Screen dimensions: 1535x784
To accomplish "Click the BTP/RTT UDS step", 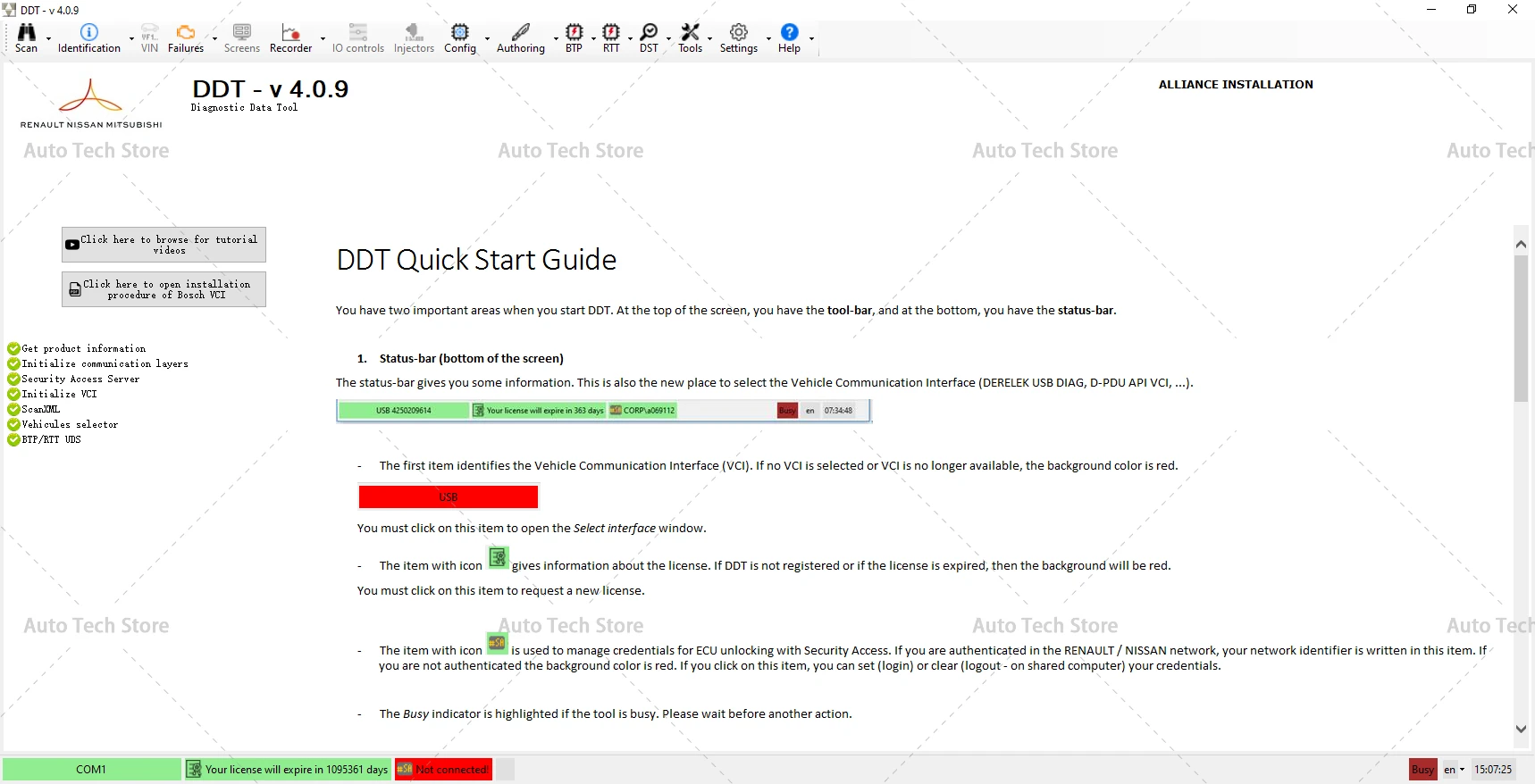I will (45, 440).
